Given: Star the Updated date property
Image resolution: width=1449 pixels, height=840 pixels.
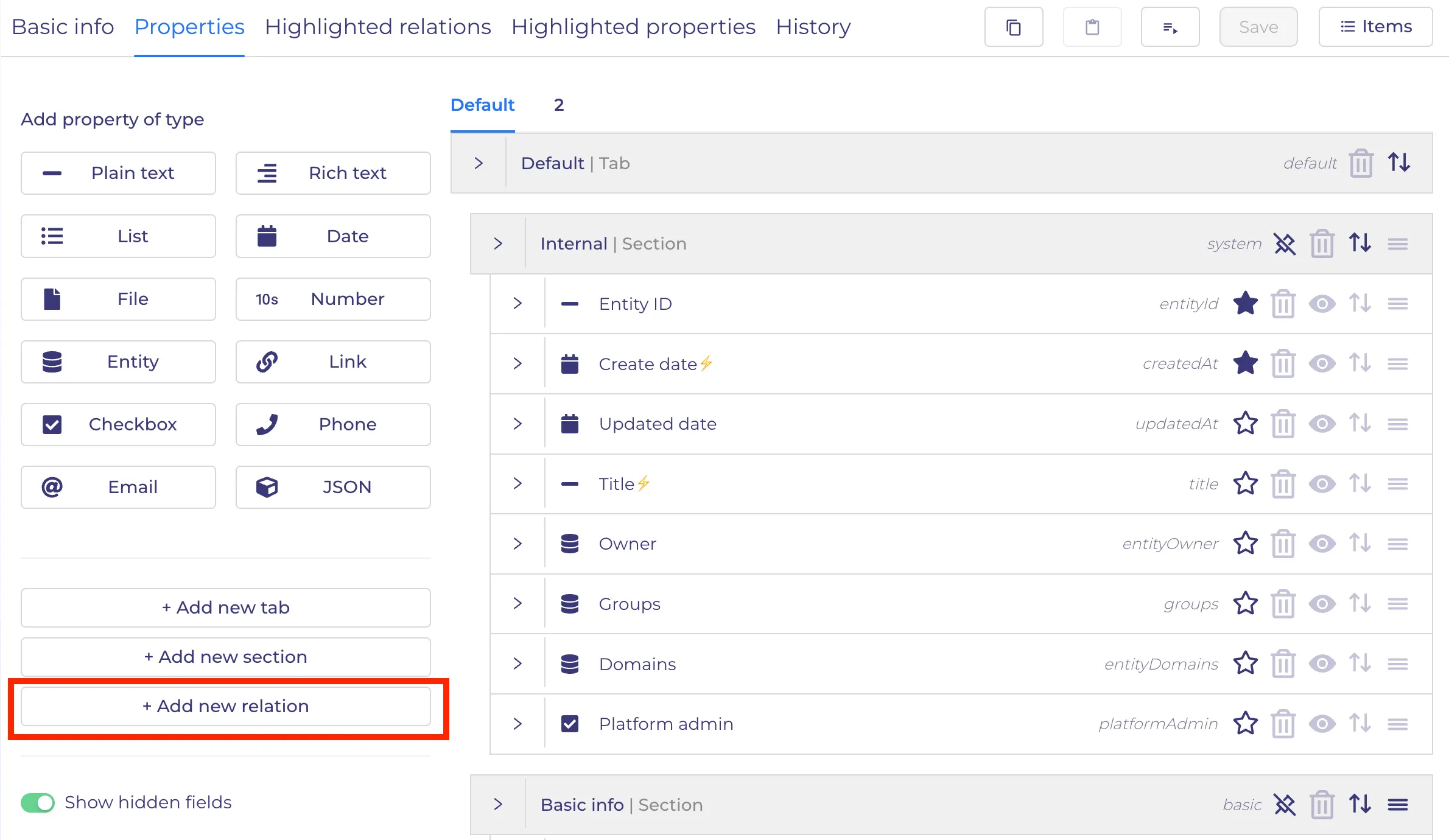Looking at the screenshot, I should click(1246, 424).
